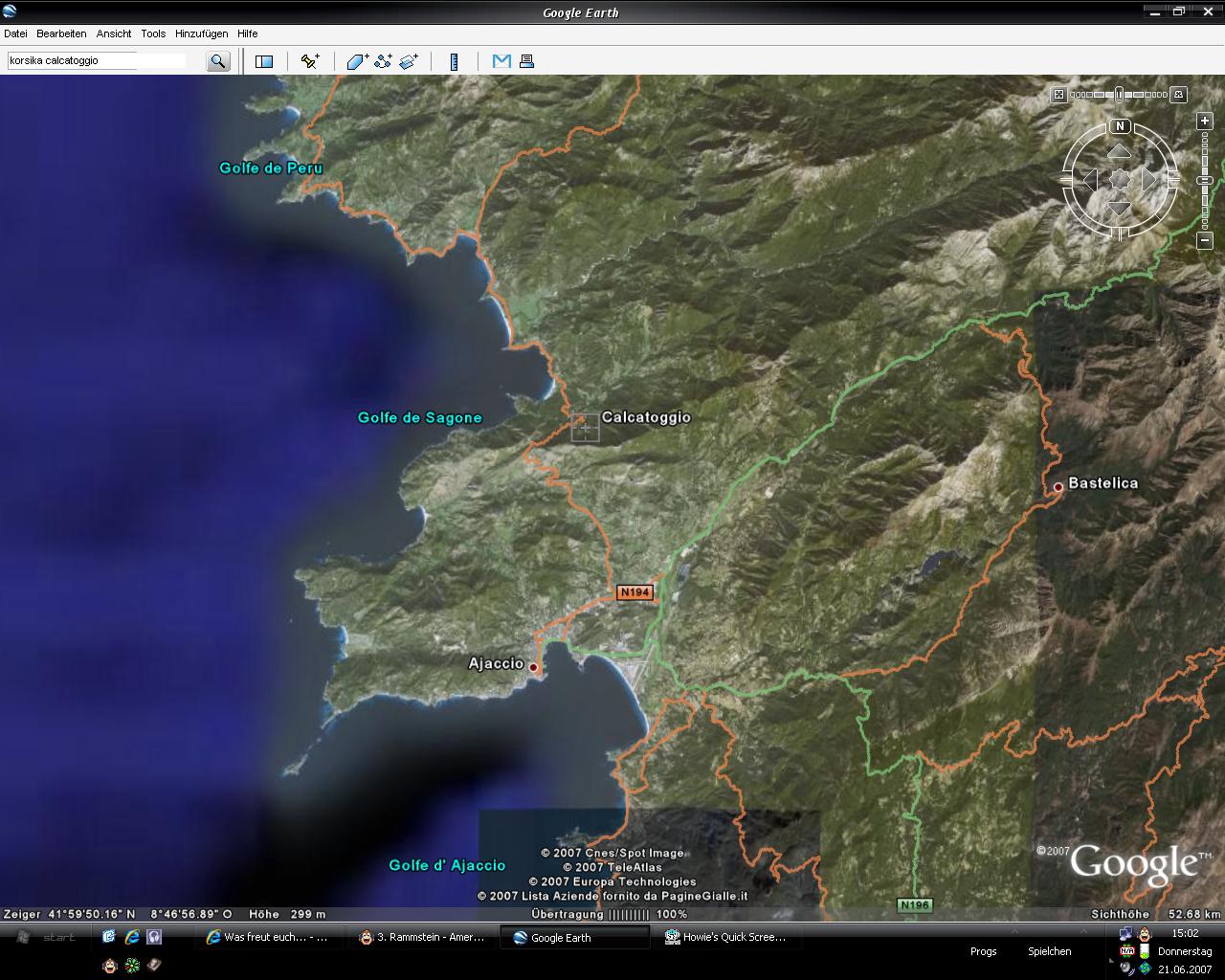The image size is (1225, 980).
Task: Open the Hinzufügen menu
Action: pyautogui.click(x=201, y=33)
